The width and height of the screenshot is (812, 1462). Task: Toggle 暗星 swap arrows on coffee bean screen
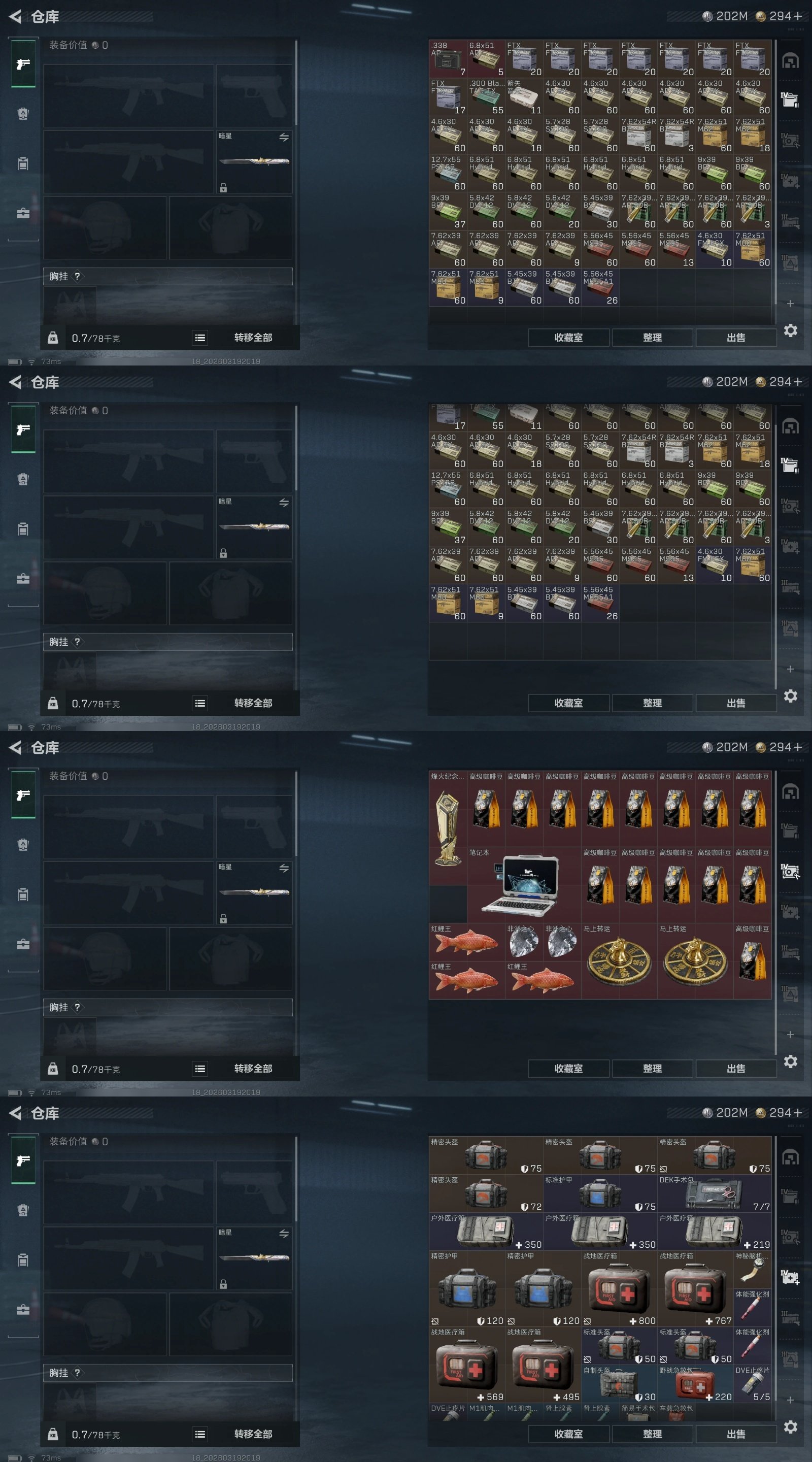[x=284, y=868]
